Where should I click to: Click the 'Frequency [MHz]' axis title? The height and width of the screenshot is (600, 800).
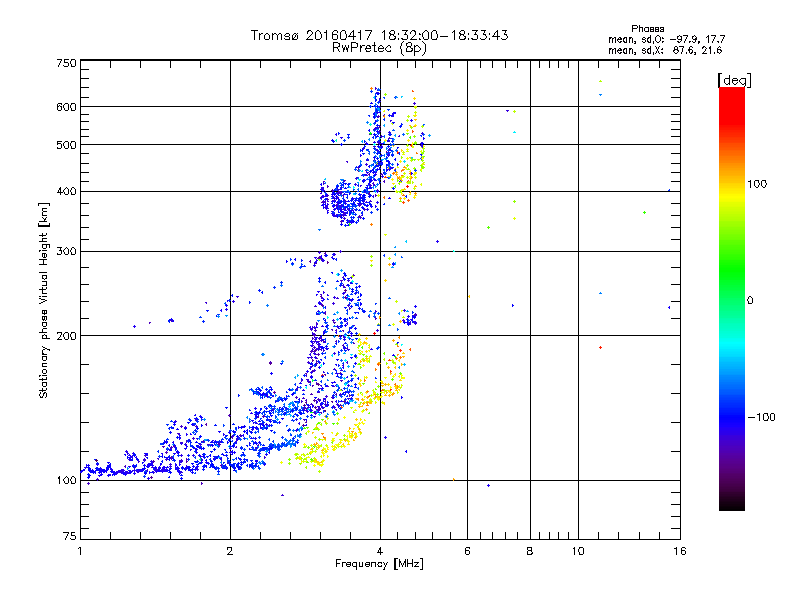point(379,564)
